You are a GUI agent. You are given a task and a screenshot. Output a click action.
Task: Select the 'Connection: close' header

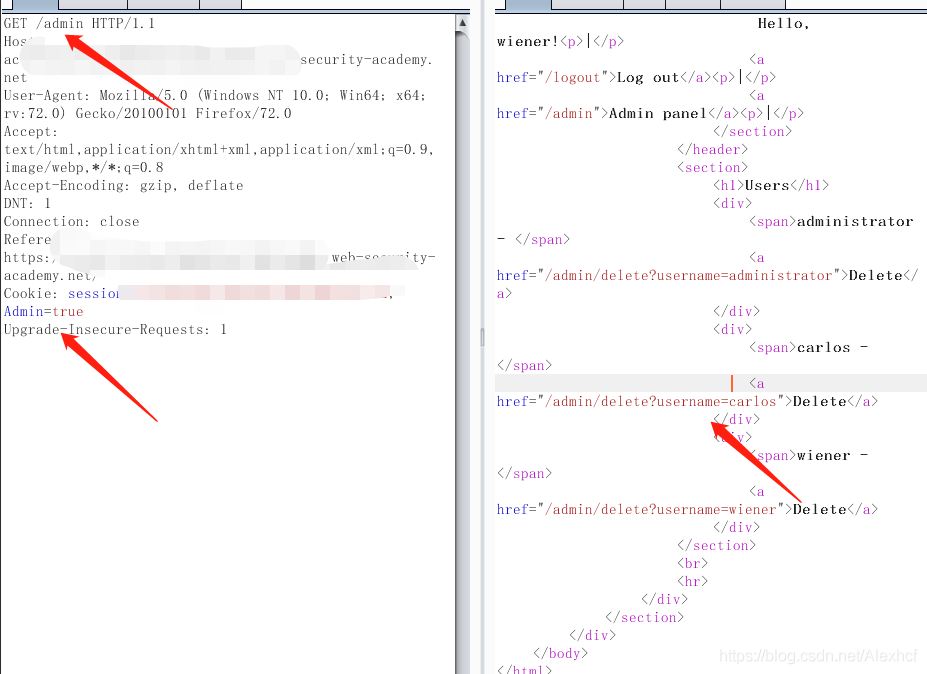pyautogui.click(x=72, y=222)
